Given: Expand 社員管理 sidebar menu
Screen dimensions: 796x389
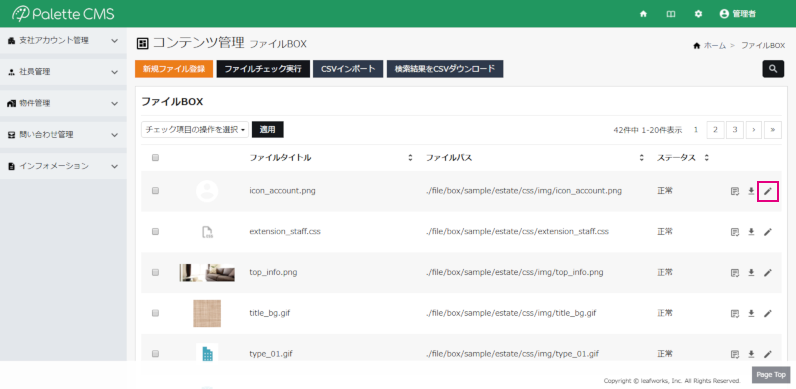Looking at the screenshot, I should point(63,72).
